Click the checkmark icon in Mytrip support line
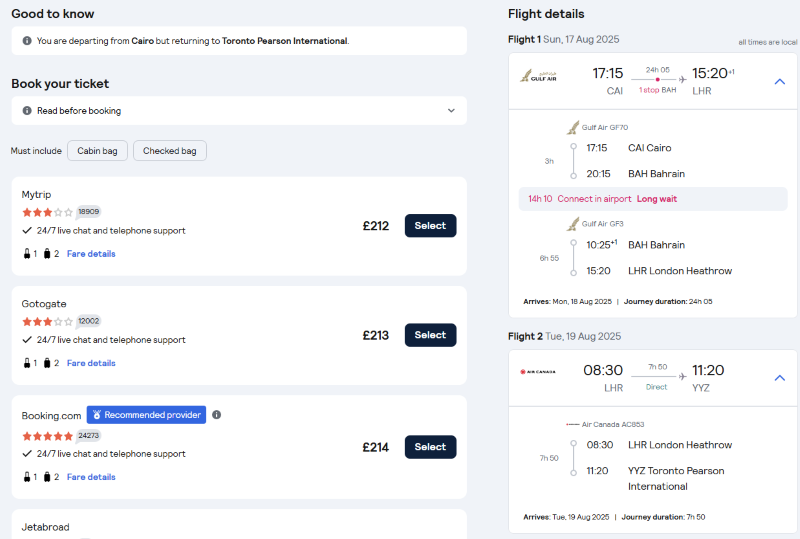Viewport: 800px width, 539px height. 27,231
